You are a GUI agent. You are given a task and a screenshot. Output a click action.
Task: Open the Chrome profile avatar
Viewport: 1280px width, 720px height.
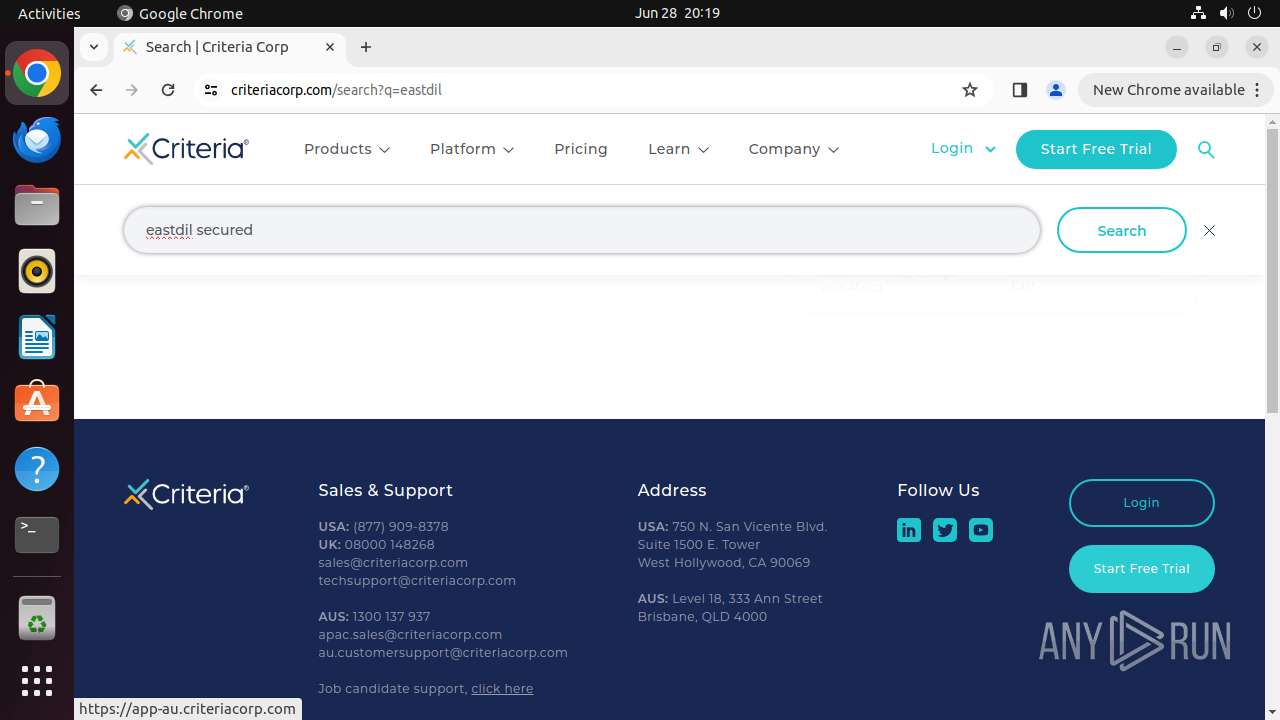[1055, 90]
